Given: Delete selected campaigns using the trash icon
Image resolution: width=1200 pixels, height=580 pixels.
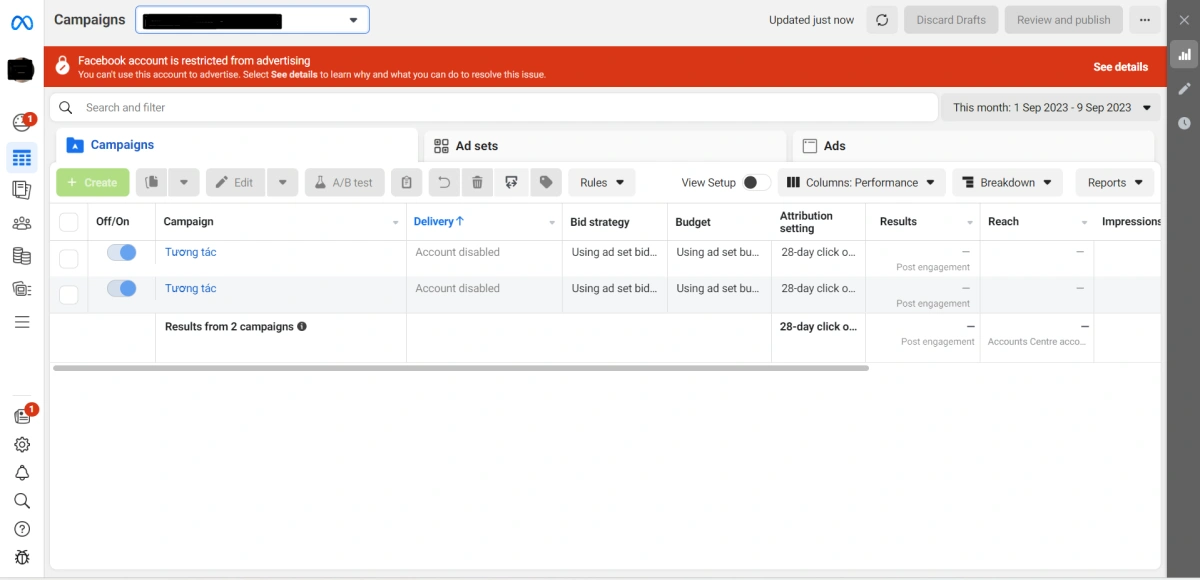Looking at the screenshot, I should coord(478,182).
